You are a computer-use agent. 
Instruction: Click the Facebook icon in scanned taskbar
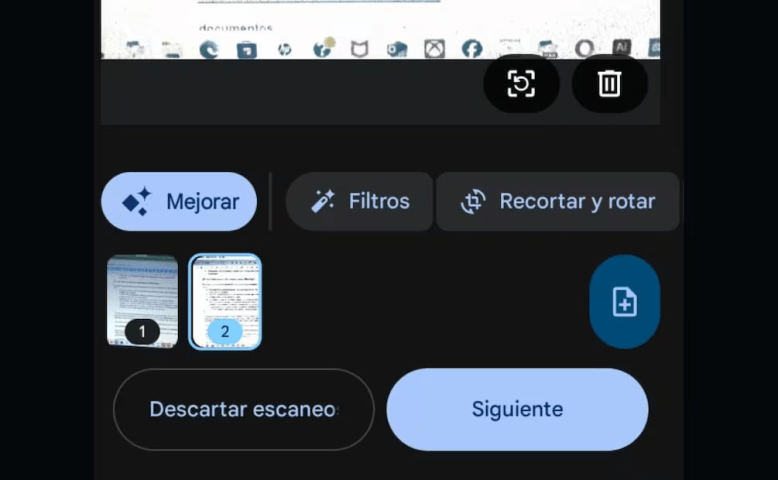[472, 48]
